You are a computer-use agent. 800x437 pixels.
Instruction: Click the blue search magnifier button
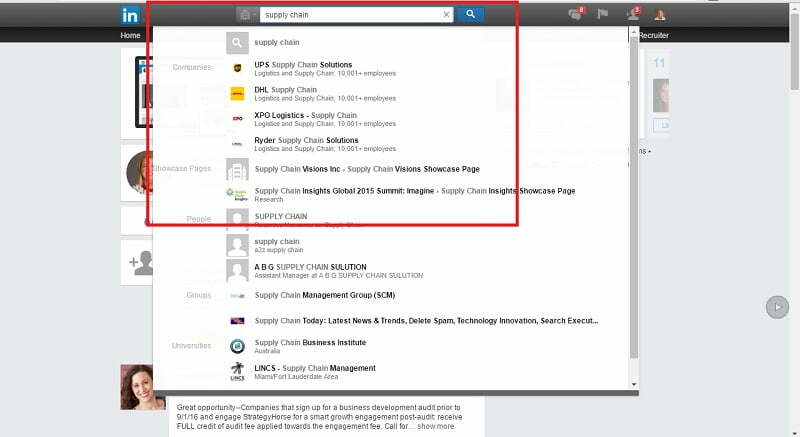[x=470, y=14]
